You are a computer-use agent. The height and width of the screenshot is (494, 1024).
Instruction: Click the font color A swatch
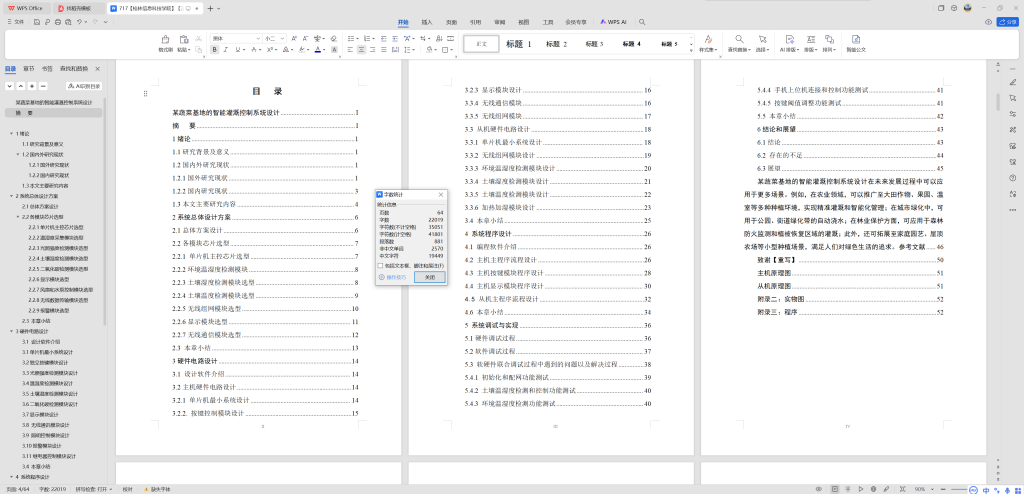click(318, 49)
